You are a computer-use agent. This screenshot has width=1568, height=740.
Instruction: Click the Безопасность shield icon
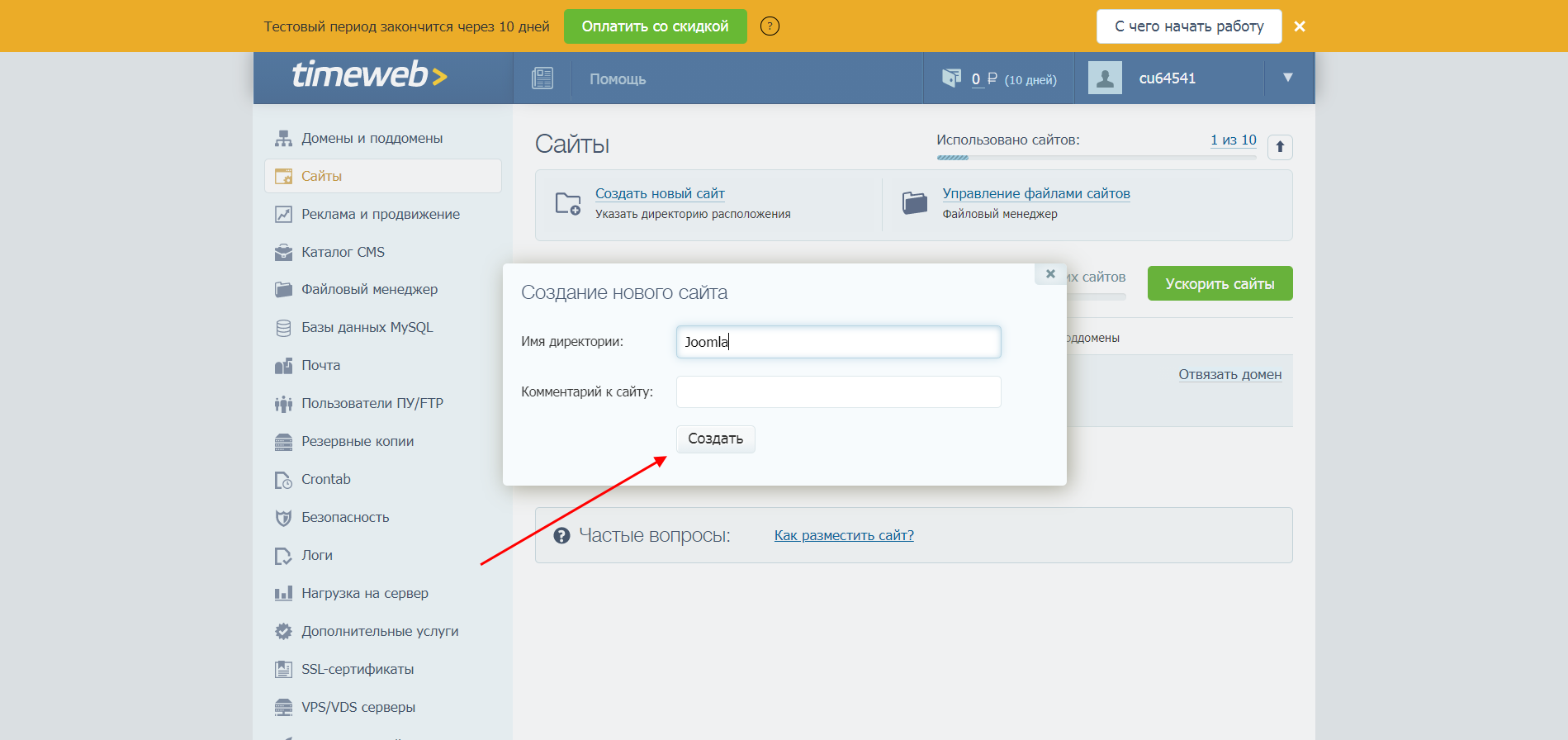point(283,518)
